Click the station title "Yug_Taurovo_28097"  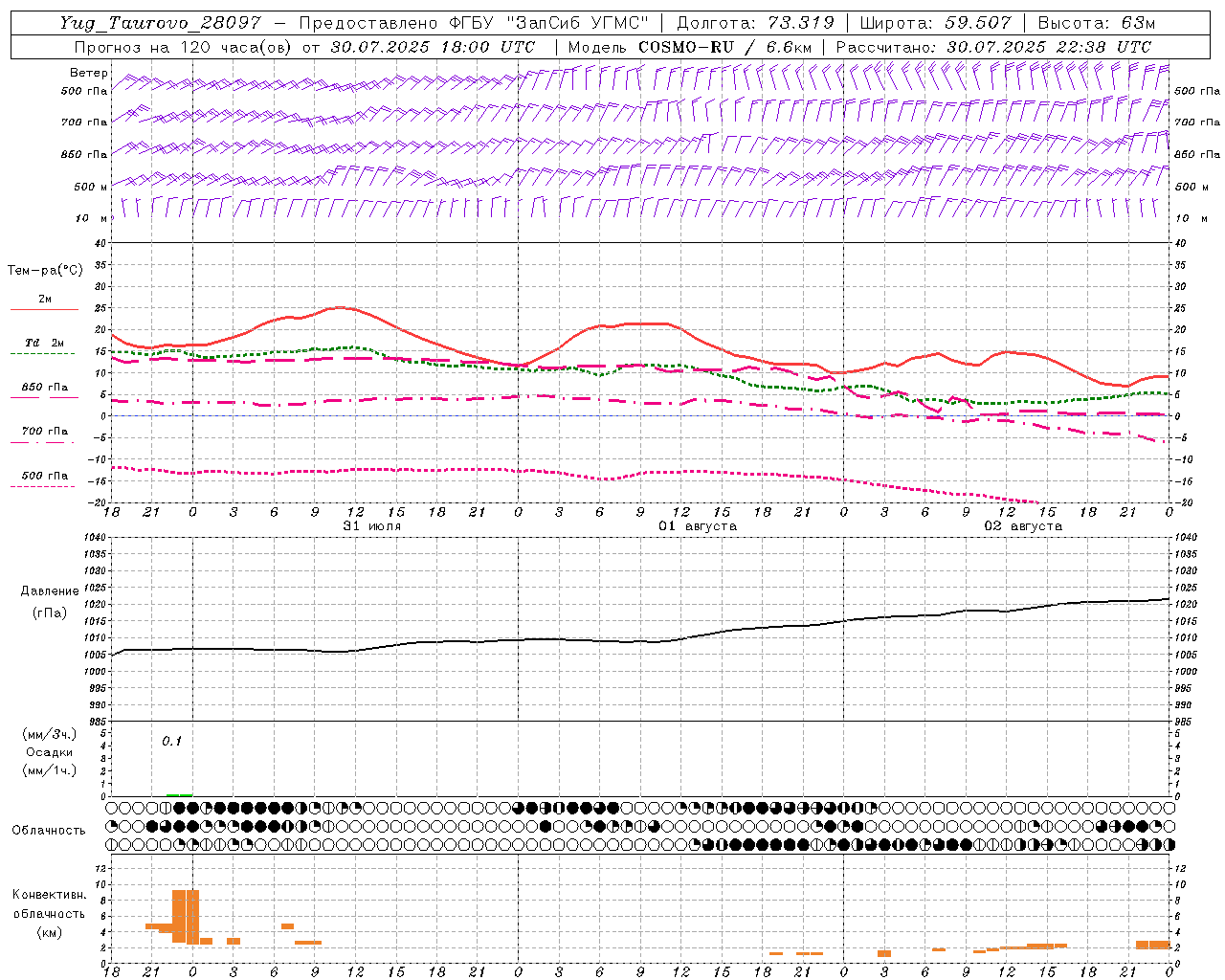tap(160, 23)
